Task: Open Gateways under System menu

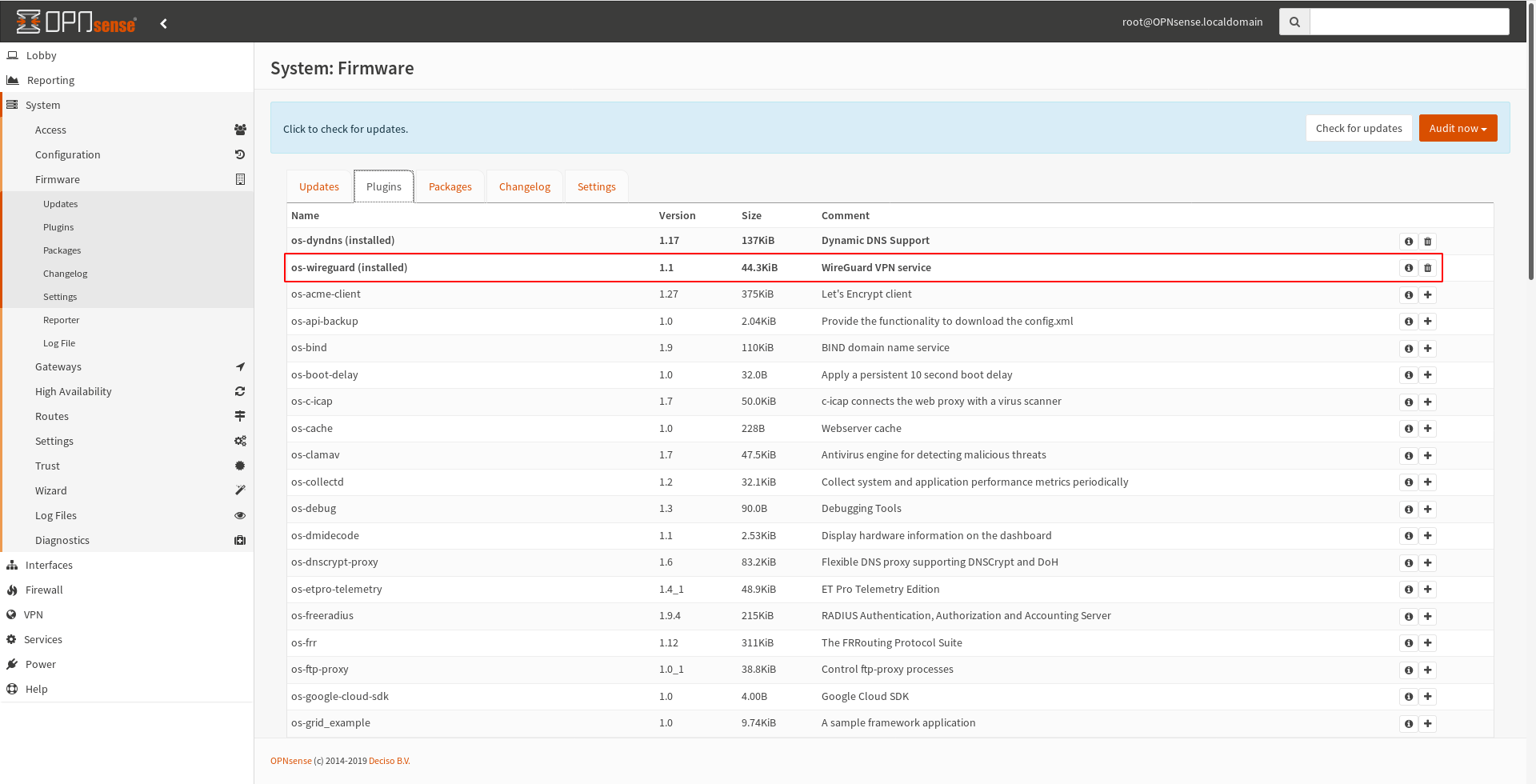Action: tap(58, 366)
